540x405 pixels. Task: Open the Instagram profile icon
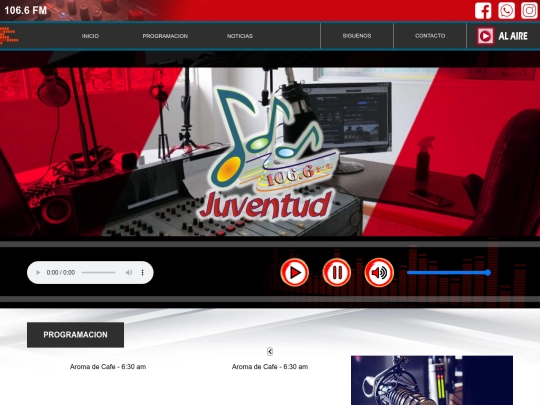click(529, 10)
